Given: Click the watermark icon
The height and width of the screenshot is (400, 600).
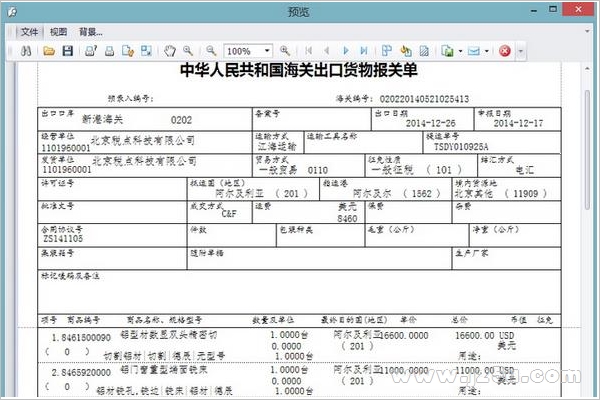Looking at the screenshot, I should coord(424,51).
